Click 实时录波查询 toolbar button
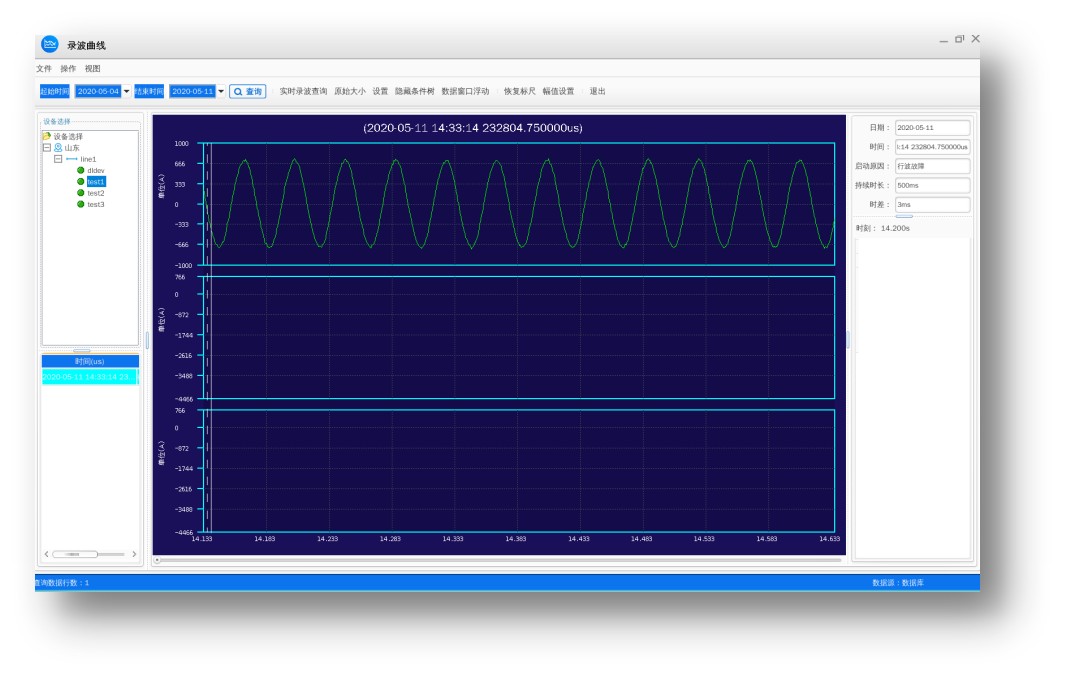Image resolution: width=1065 pixels, height=676 pixels. point(303,91)
